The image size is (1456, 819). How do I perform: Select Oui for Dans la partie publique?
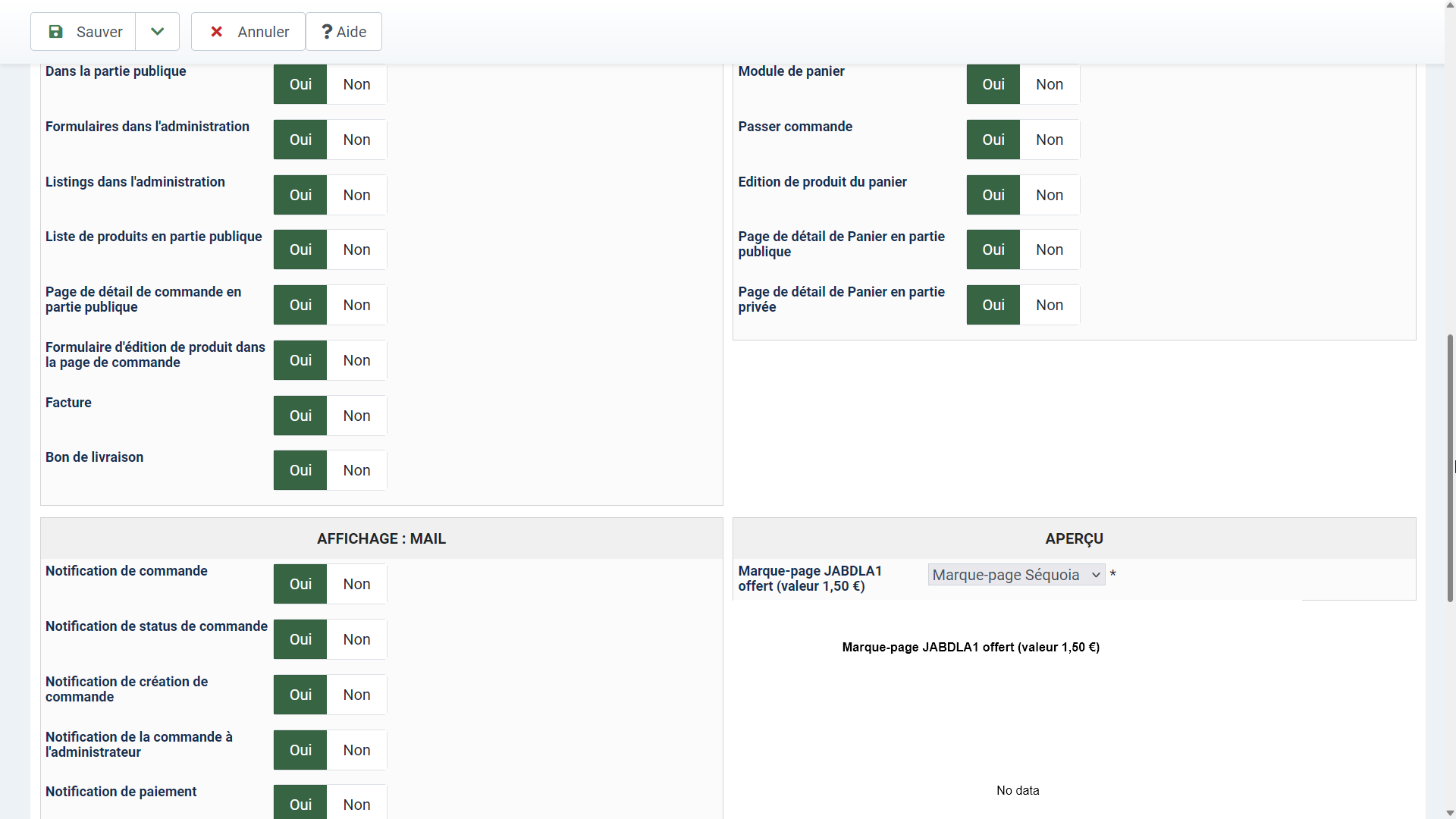(300, 84)
